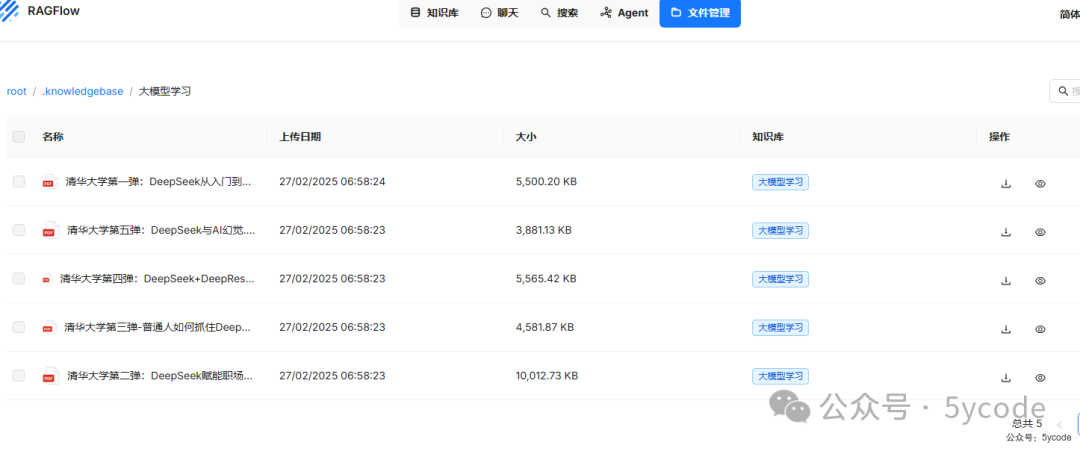The width and height of the screenshot is (1080, 451).
Task: Check the 清华大学第四弹 file row checkbox
Action: 19,279
